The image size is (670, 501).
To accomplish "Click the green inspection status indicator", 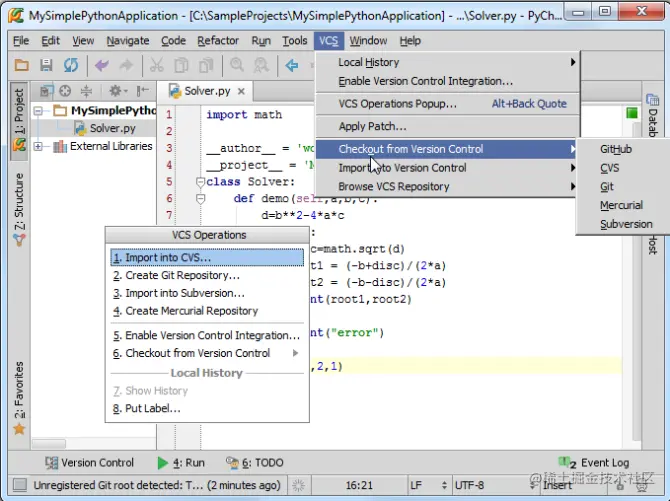I will click(632, 113).
